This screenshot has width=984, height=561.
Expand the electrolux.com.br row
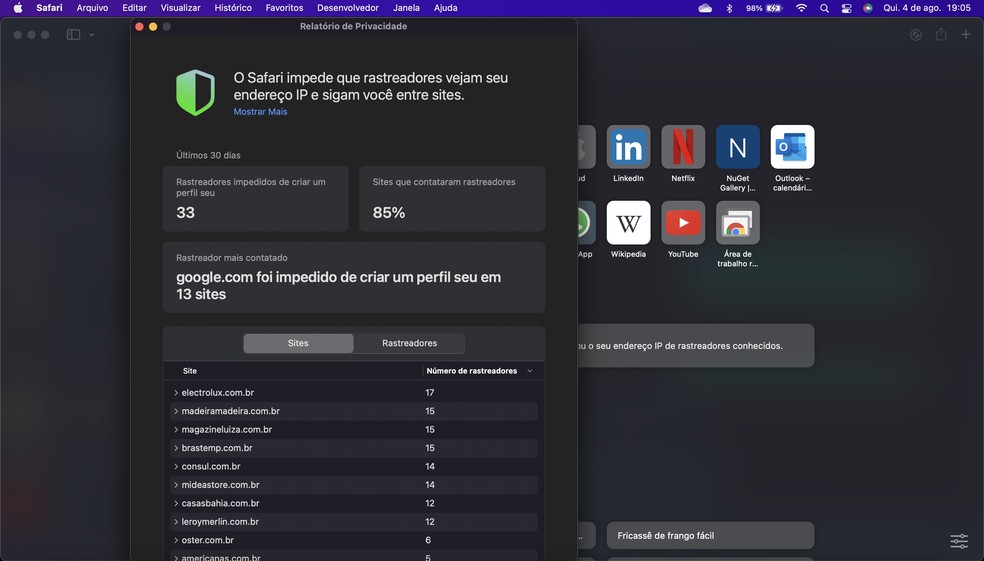click(x=176, y=393)
